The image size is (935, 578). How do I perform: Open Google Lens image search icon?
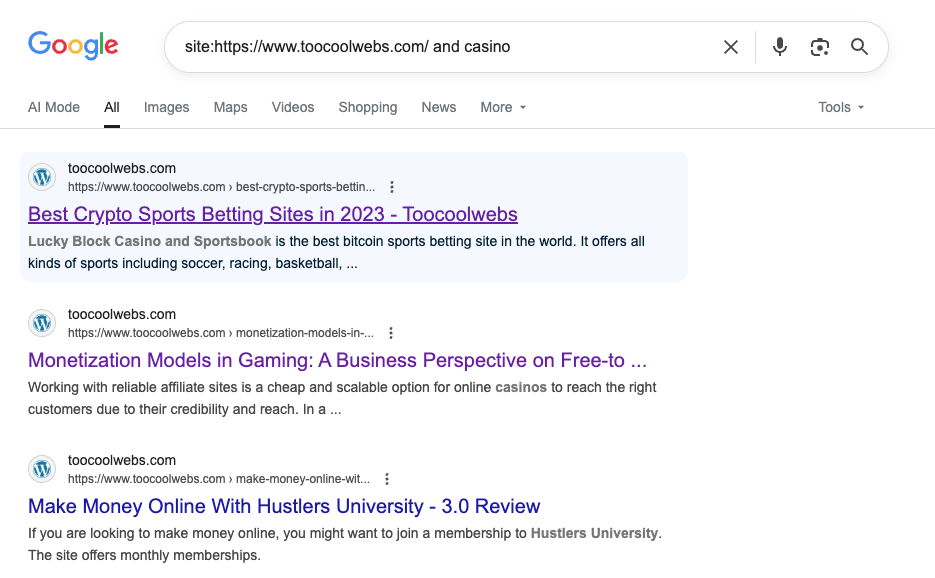point(820,47)
